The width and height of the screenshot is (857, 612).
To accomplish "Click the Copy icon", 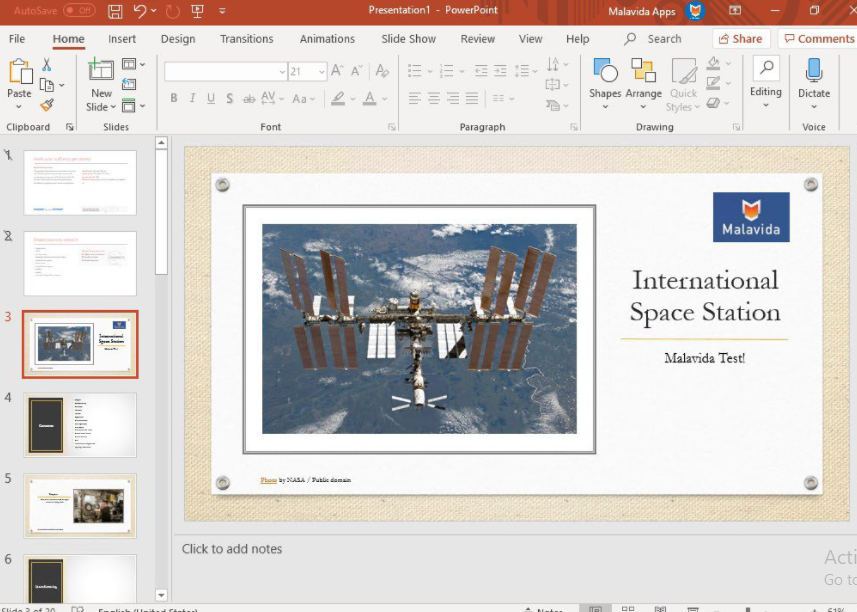I will [x=47, y=85].
